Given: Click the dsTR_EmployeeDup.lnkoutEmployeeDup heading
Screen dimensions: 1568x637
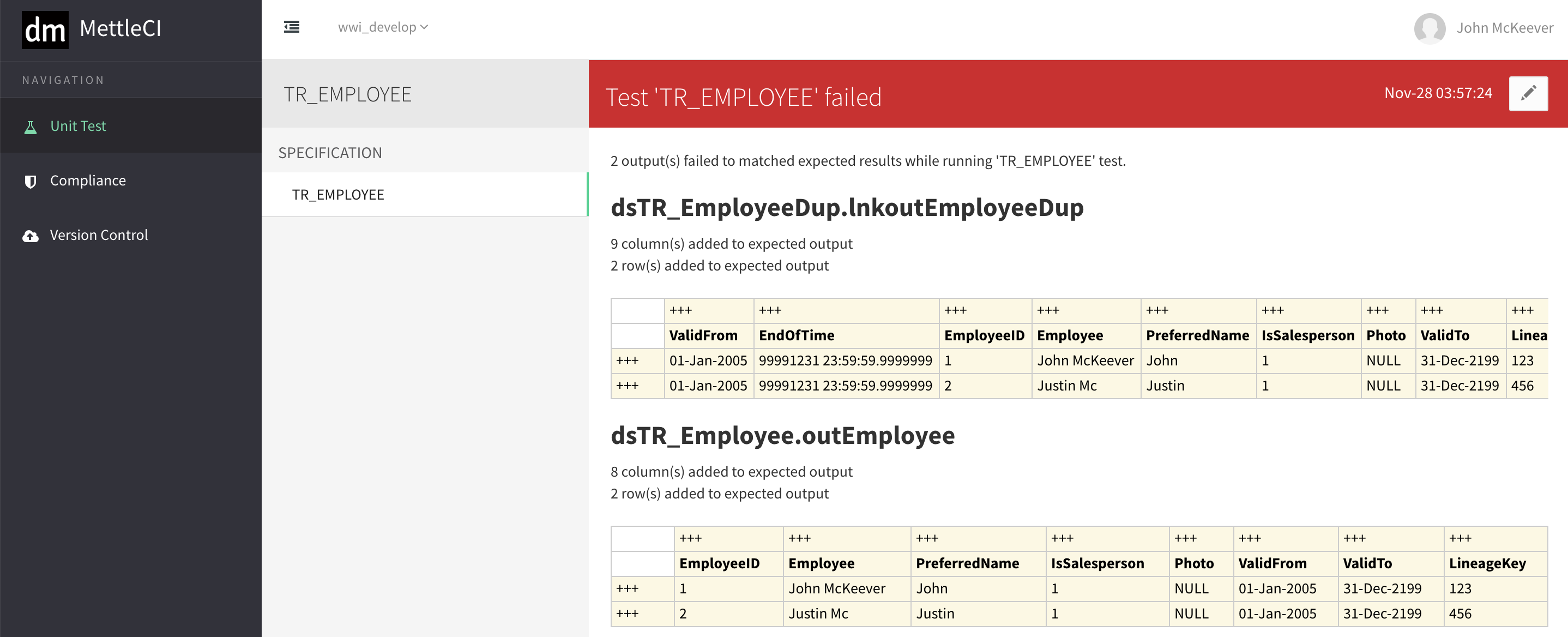Looking at the screenshot, I should click(847, 207).
